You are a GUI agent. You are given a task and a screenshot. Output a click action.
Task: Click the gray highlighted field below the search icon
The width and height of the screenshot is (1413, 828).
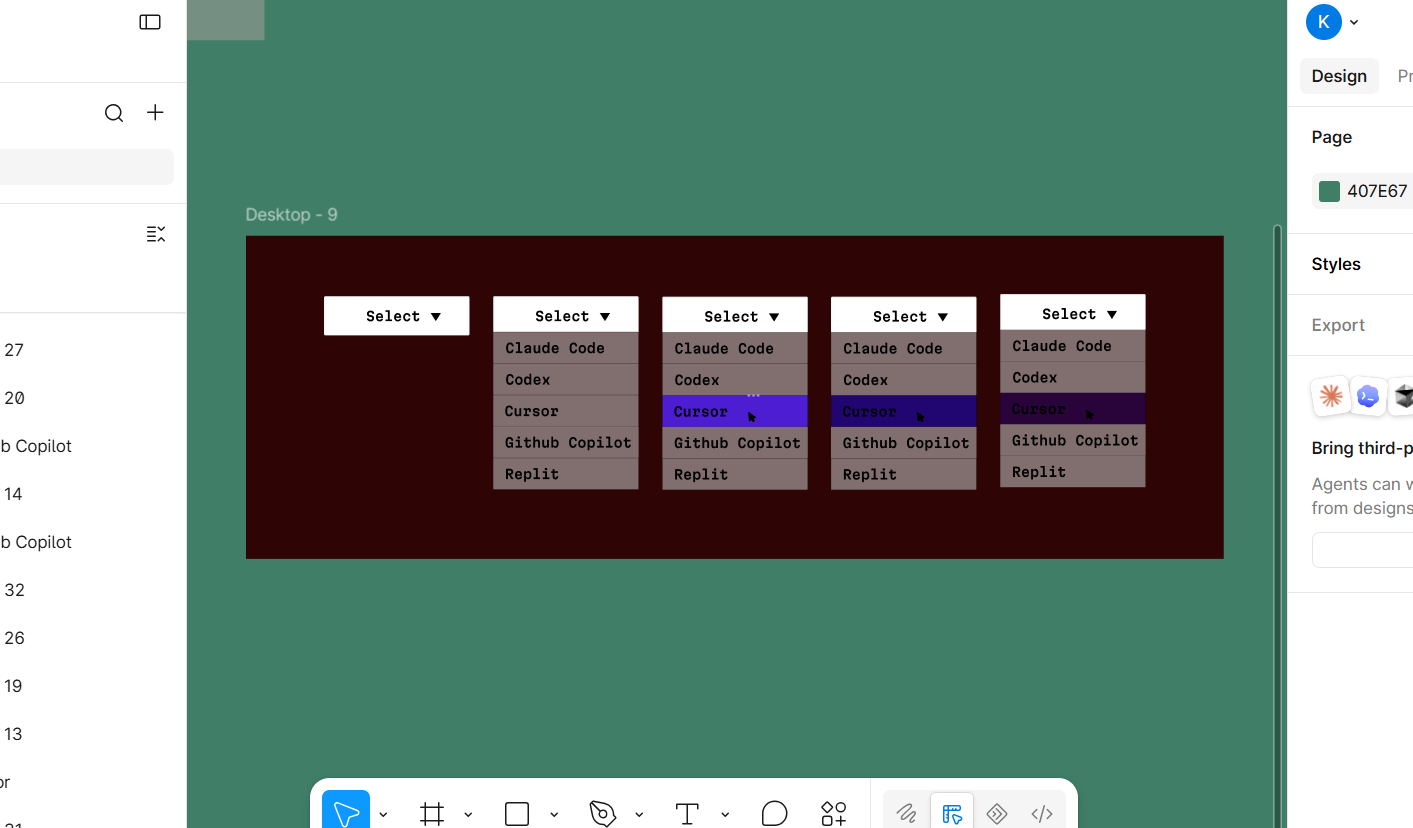click(x=87, y=167)
